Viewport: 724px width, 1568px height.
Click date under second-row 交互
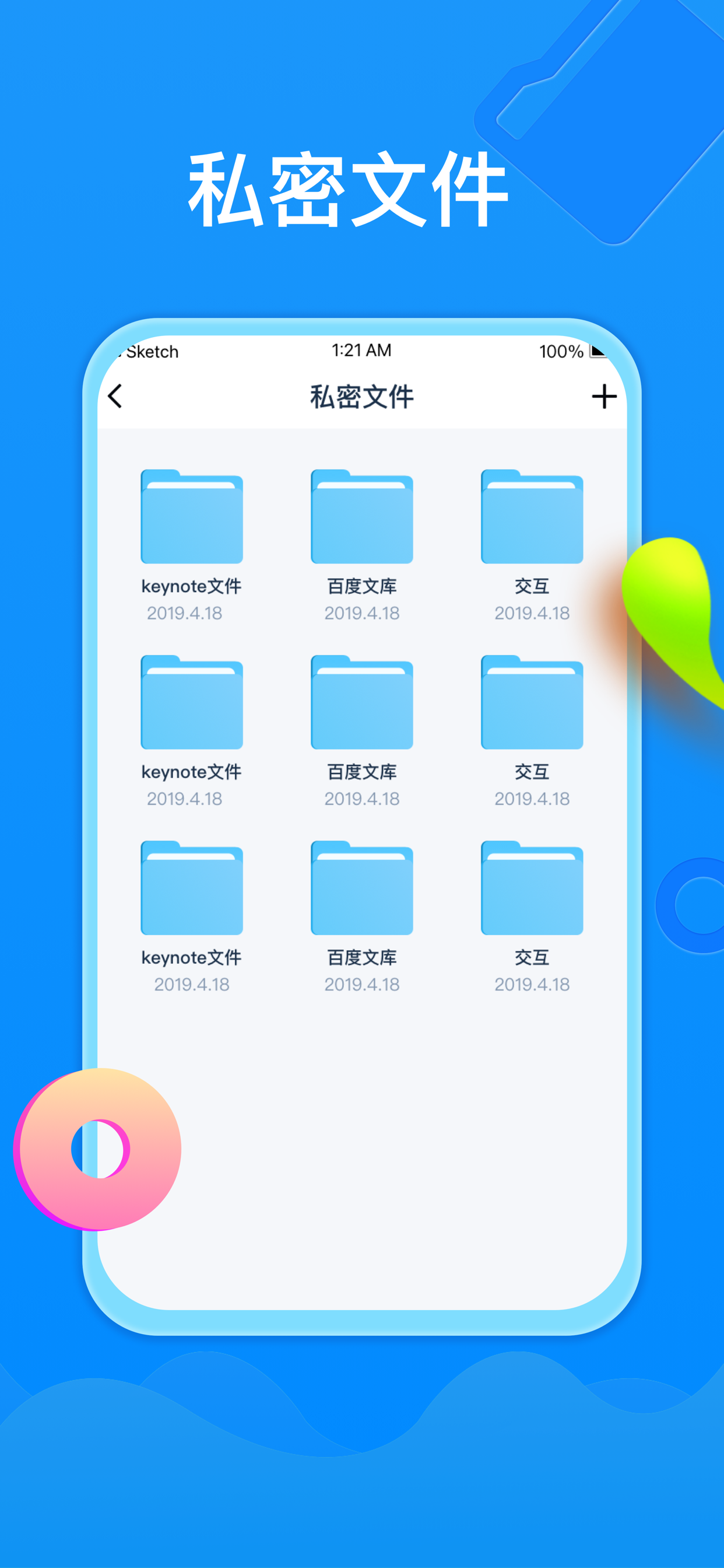click(532, 799)
